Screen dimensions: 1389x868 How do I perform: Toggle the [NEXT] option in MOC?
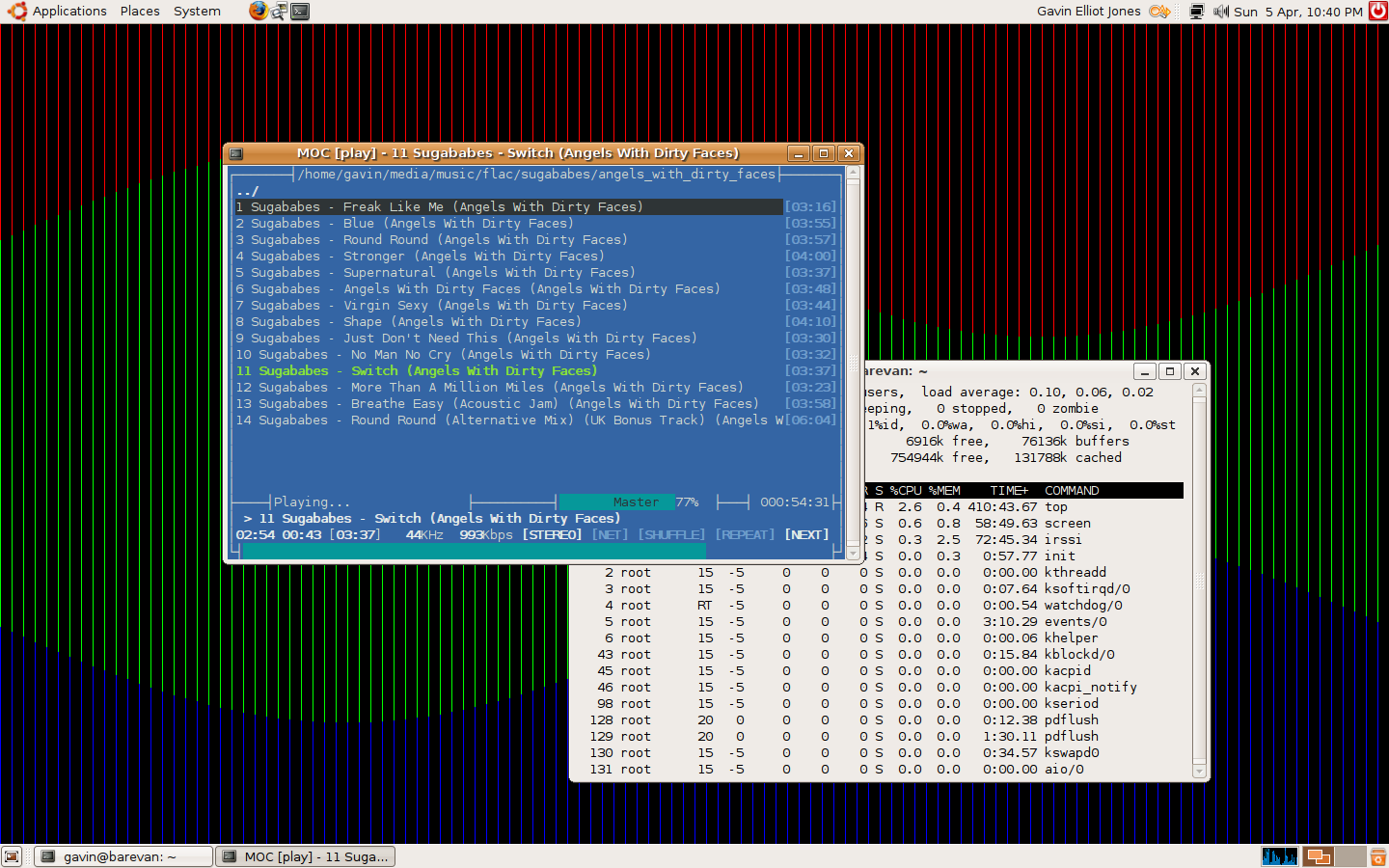tap(806, 534)
